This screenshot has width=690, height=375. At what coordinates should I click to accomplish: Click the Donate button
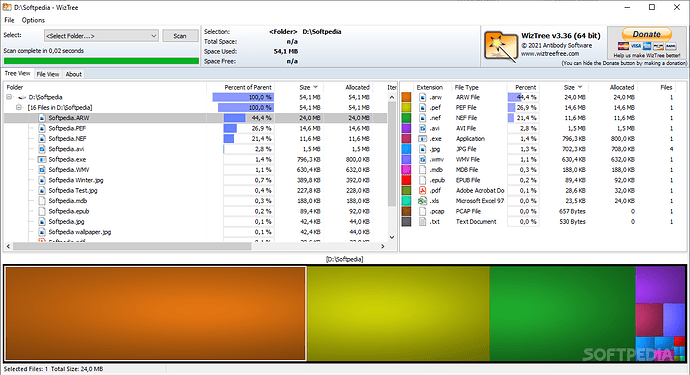coord(646,34)
